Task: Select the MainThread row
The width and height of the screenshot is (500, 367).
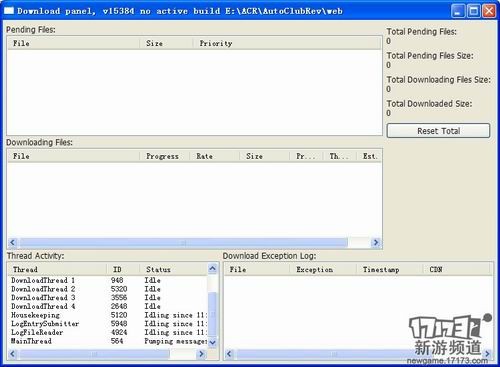Action: tap(107, 341)
